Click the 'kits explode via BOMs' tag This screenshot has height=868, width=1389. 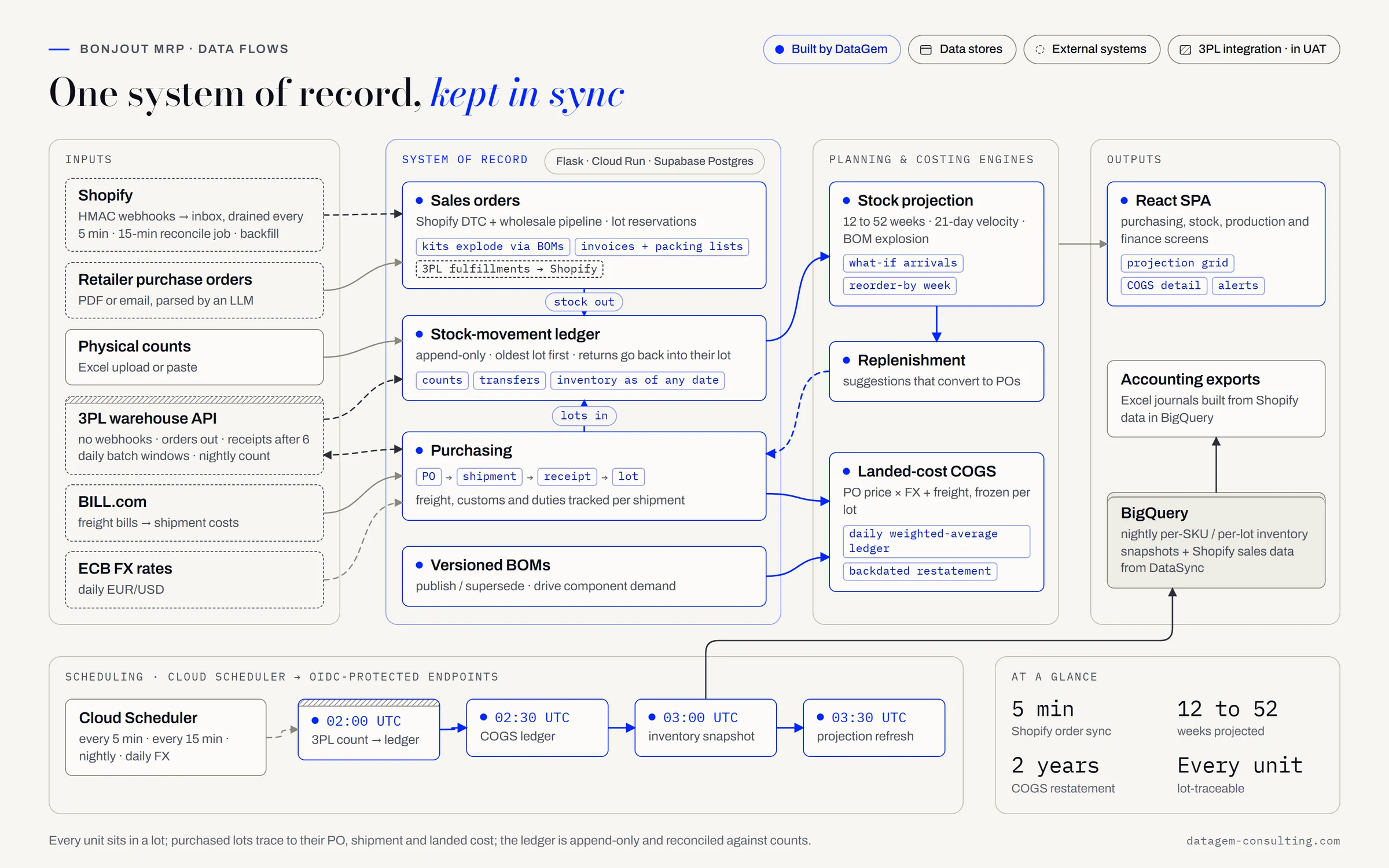pos(493,247)
